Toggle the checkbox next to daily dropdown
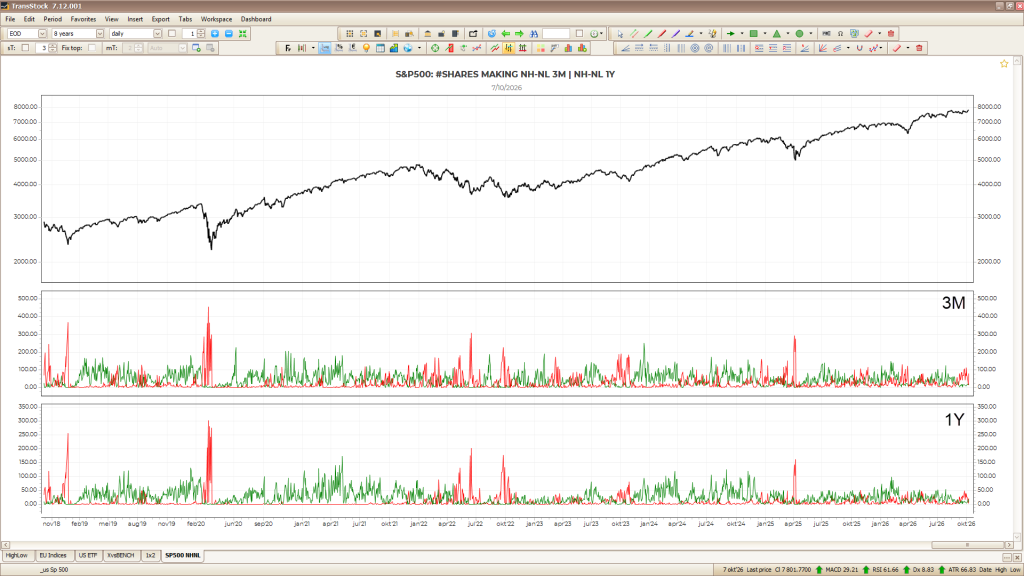 click(172, 33)
